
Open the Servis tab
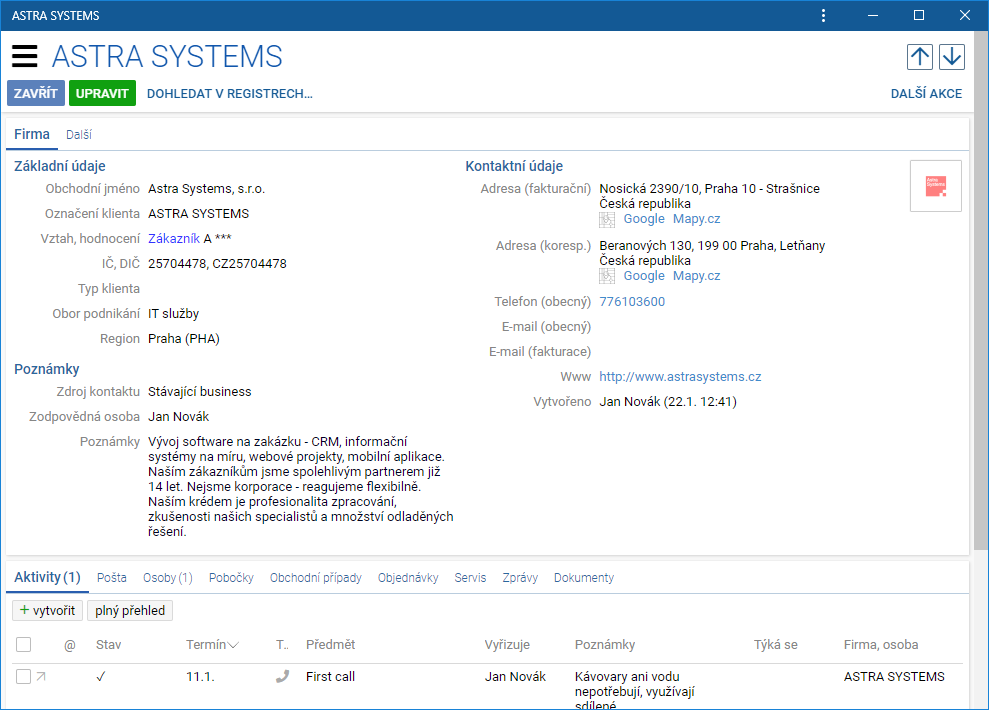(470, 578)
